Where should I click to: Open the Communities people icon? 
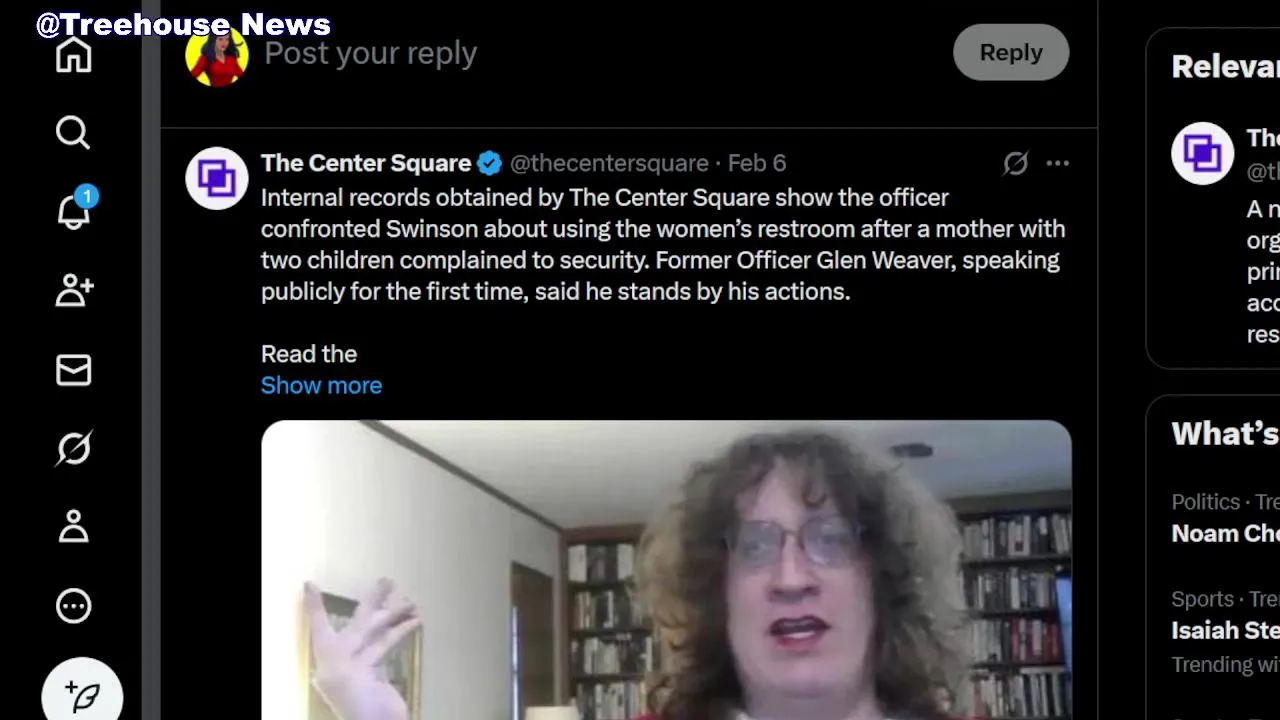pos(74,290)
